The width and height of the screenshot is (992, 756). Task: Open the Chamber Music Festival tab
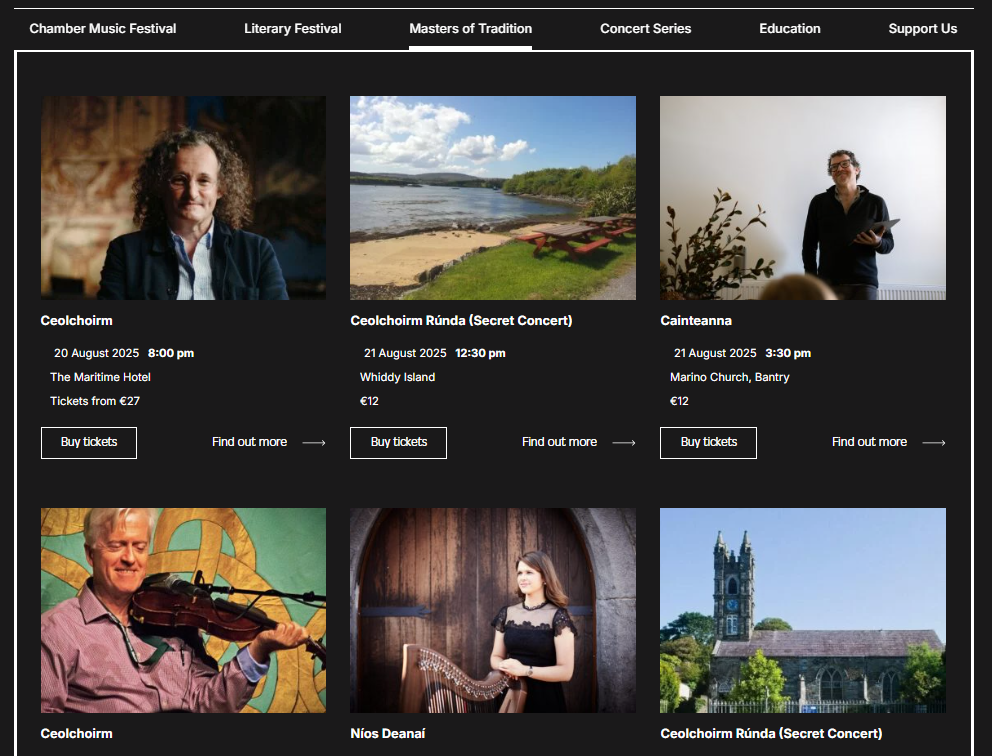[102, 28]
